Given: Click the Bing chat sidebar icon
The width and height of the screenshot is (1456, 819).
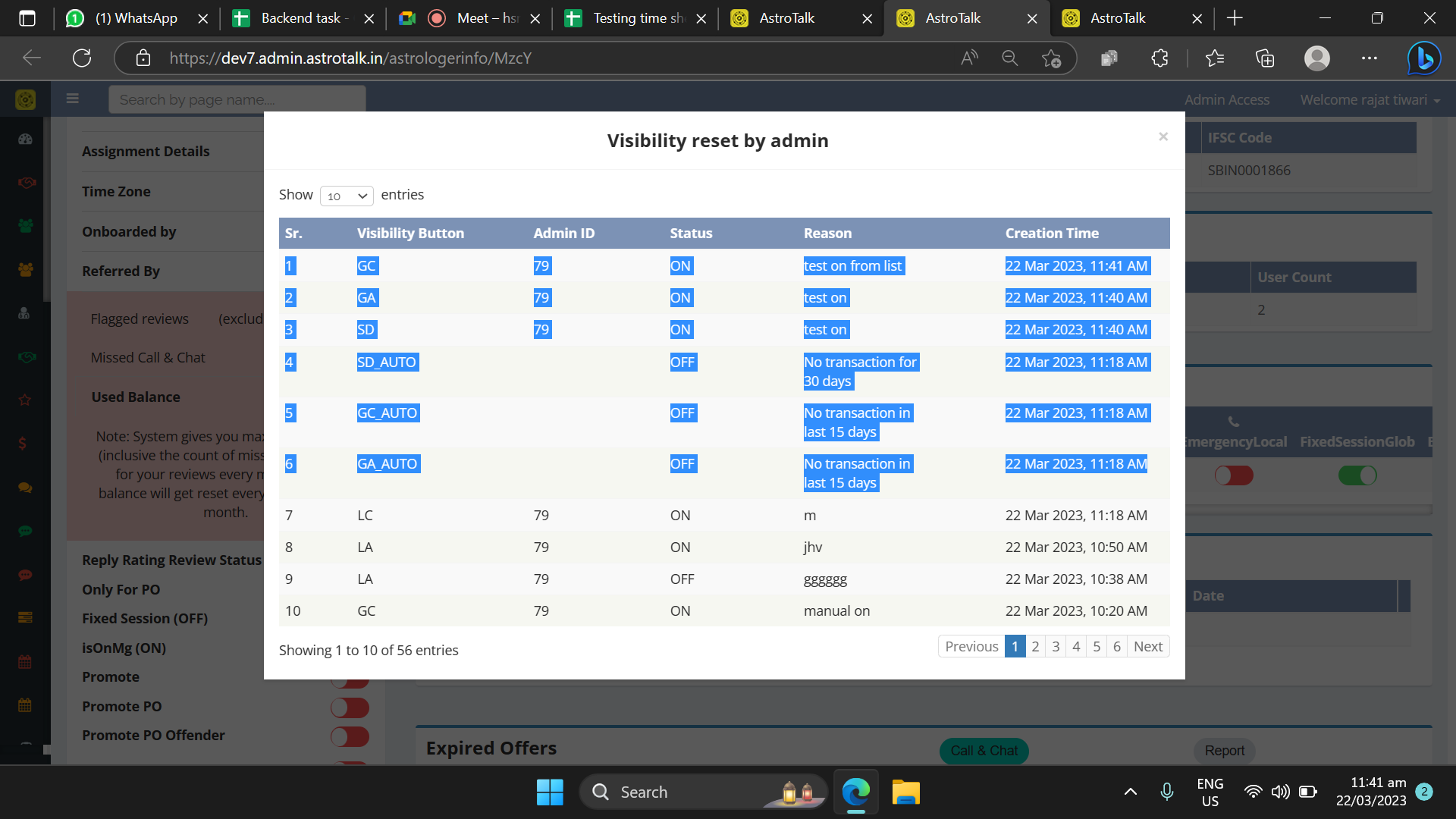Looking at the screenshot, I should pyautogui.click(x=1423, y=58).
